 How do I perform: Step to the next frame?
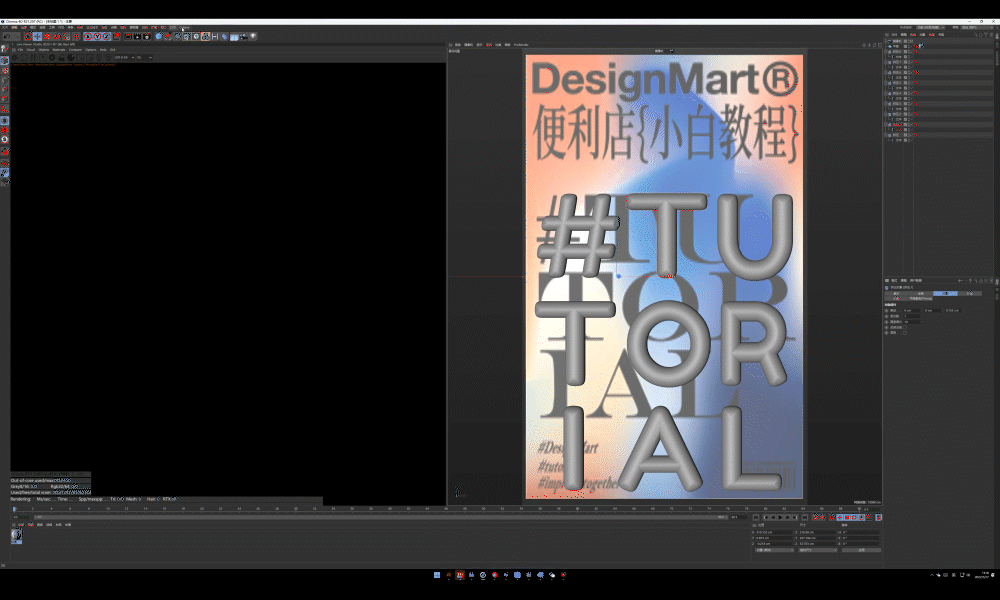(788, 518)
